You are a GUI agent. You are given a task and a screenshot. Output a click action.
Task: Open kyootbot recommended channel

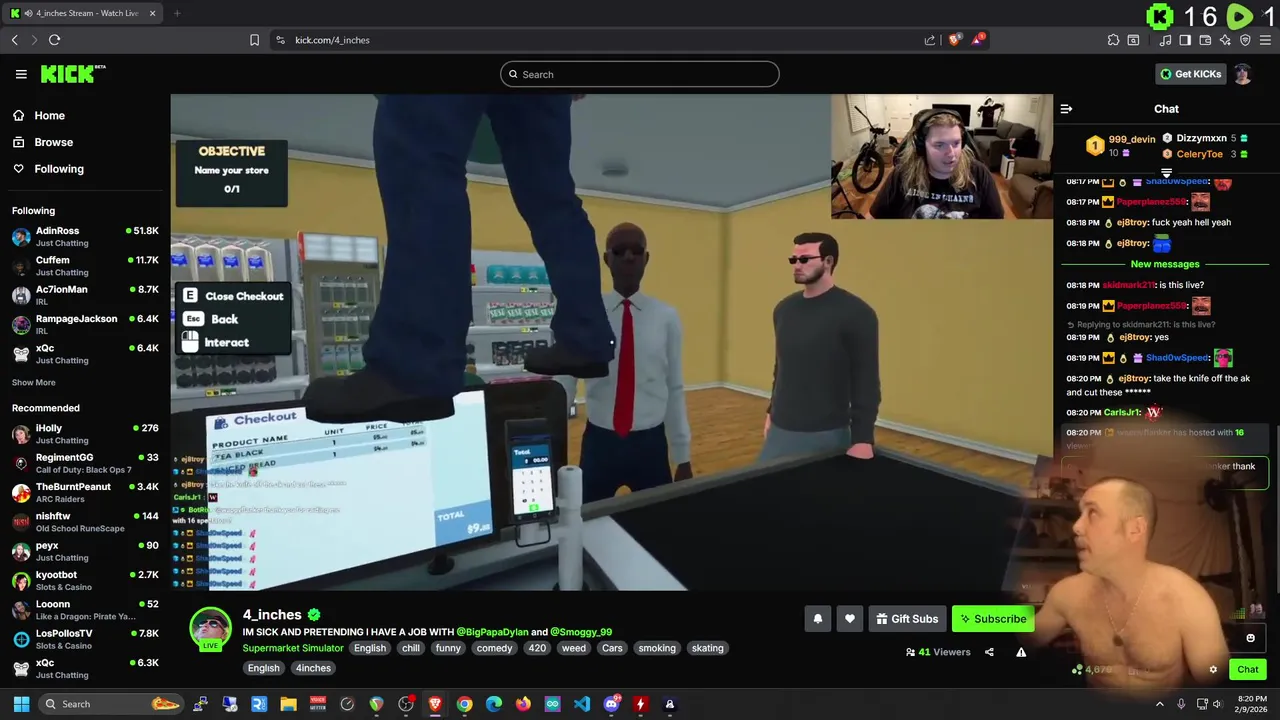85,580
